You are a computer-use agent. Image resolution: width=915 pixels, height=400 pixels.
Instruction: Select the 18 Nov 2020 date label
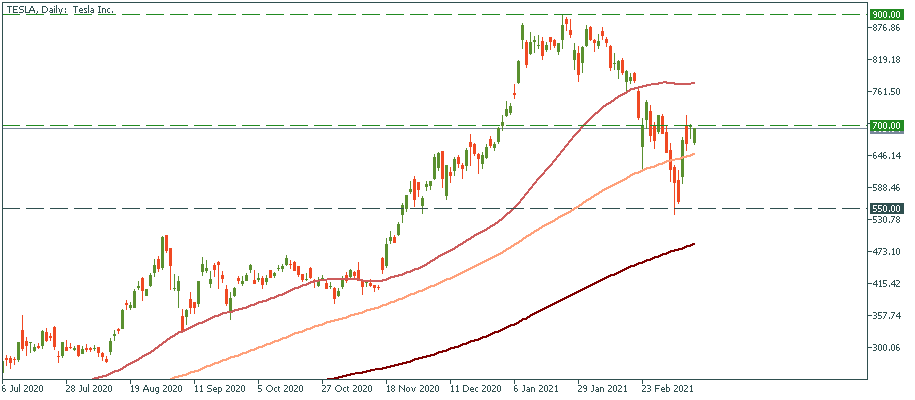[x=412, y=388]
